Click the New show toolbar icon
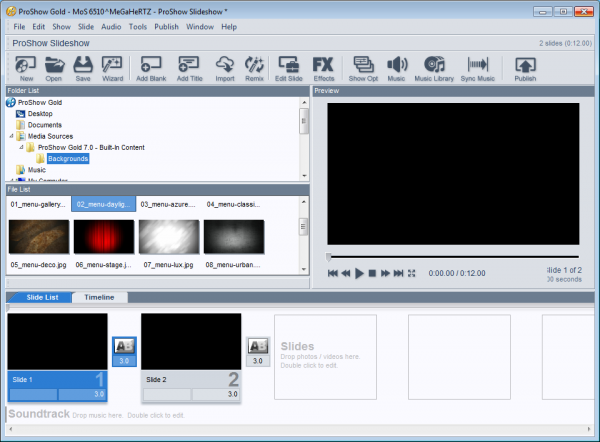The image size is (600, 442). pos(26,69)
